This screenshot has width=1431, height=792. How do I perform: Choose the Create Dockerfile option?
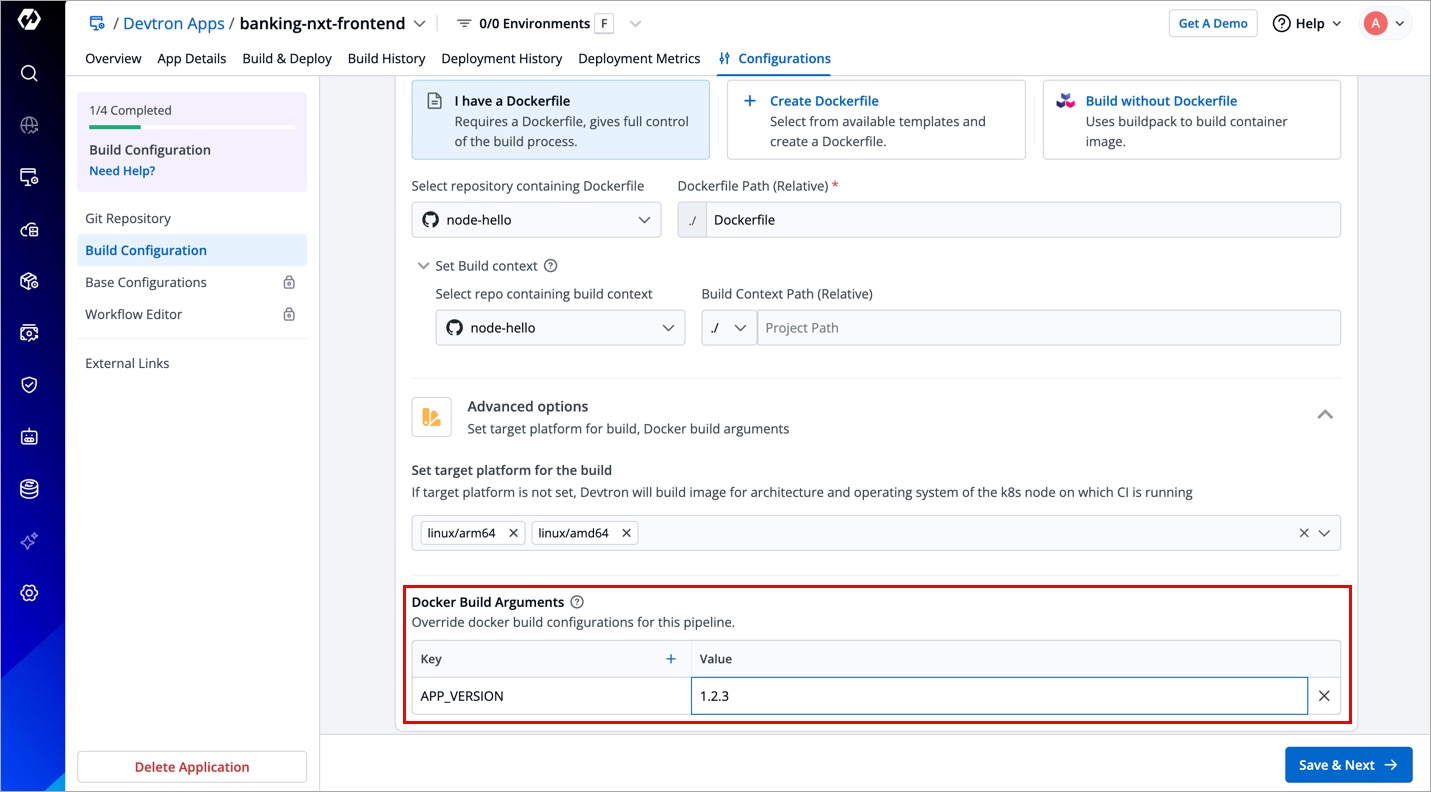click(875, 120)
